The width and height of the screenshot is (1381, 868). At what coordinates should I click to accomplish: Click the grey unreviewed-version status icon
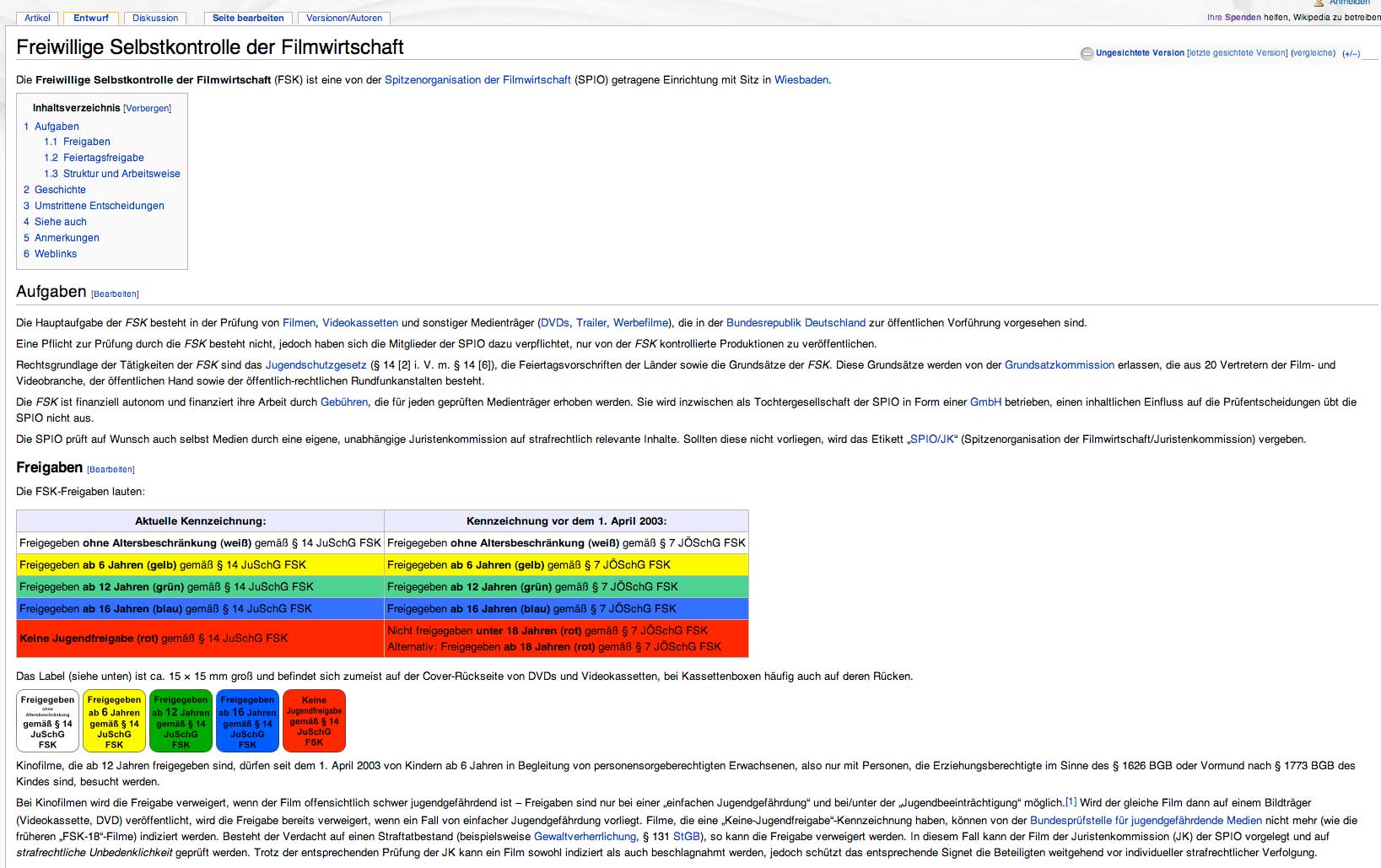pyautogui.click(x=1087, y=53)
